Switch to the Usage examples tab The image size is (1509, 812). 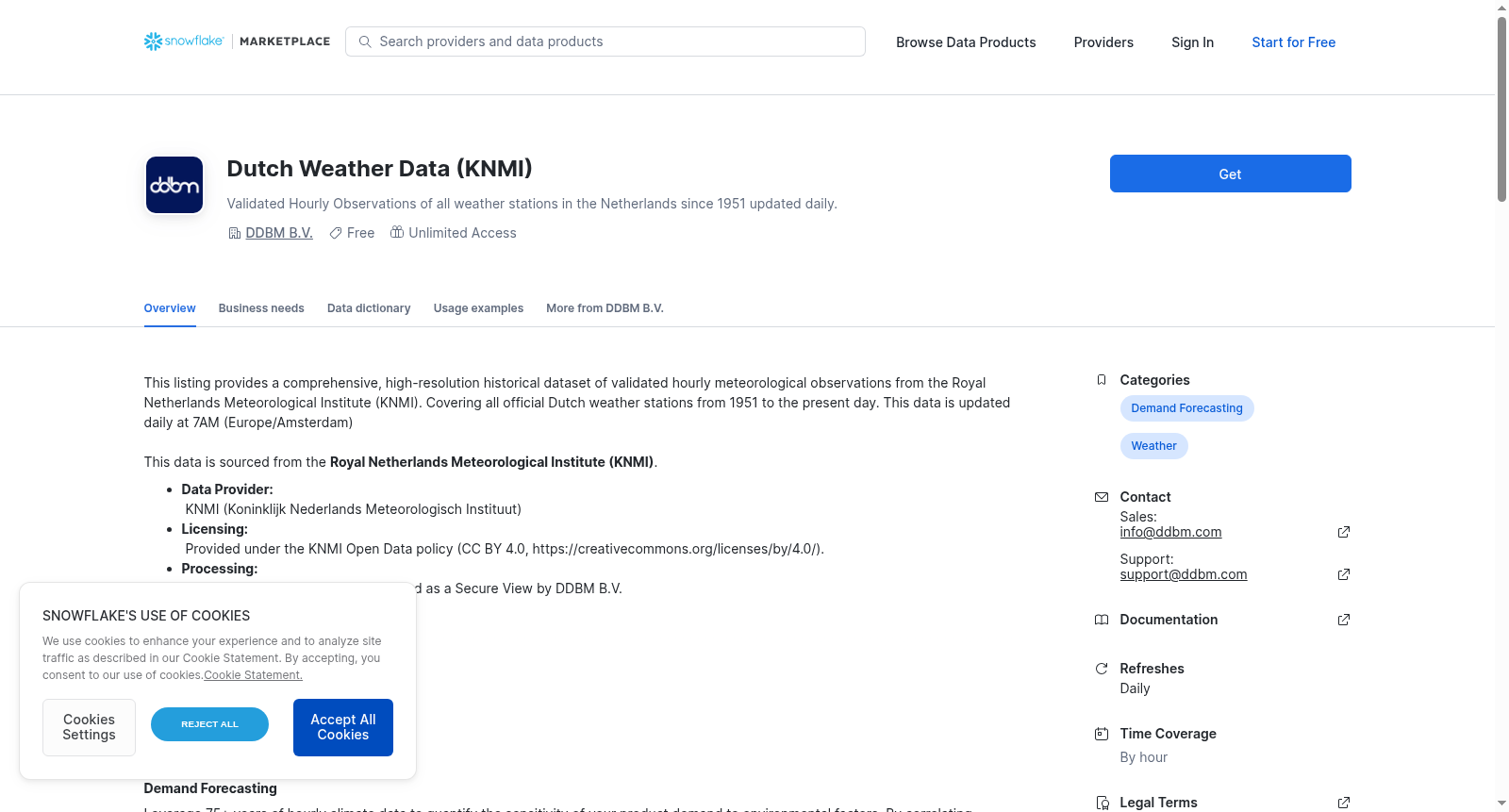478,308
